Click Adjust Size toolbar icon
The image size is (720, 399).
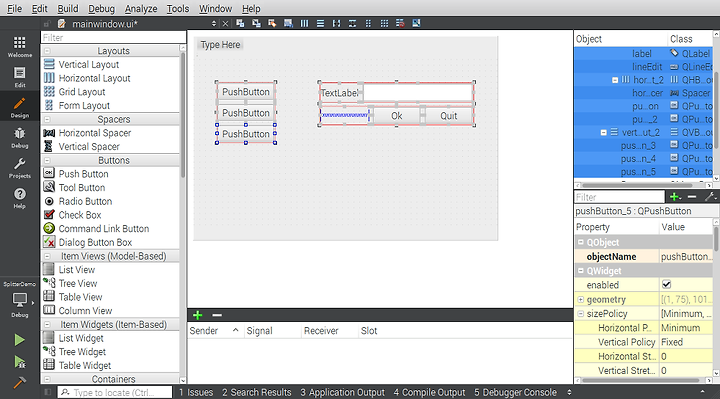point(416,23)
